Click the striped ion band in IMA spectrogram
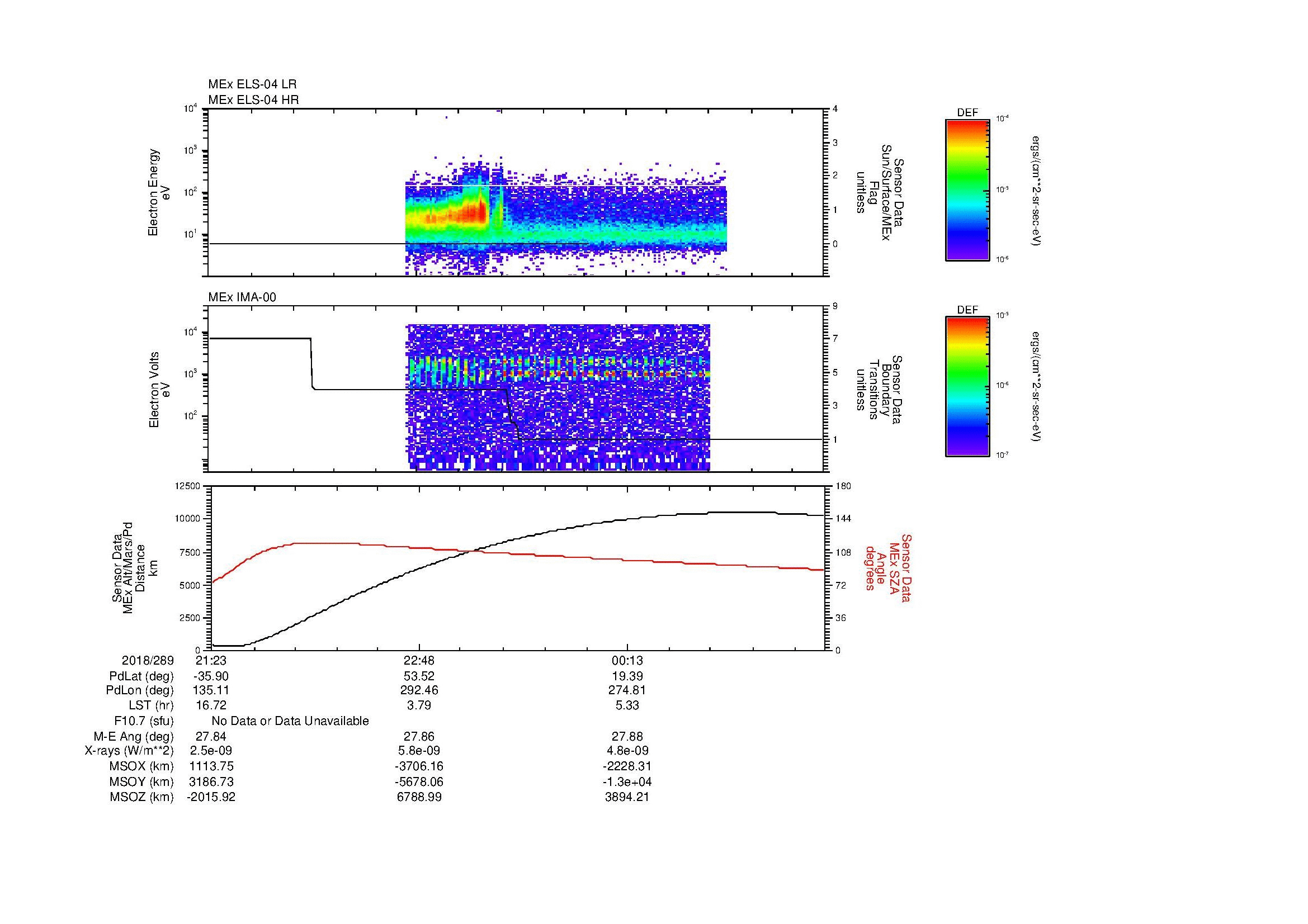The height and width of the screenshot is (924, 1308). pyautogui.click(x=558, y=369)
